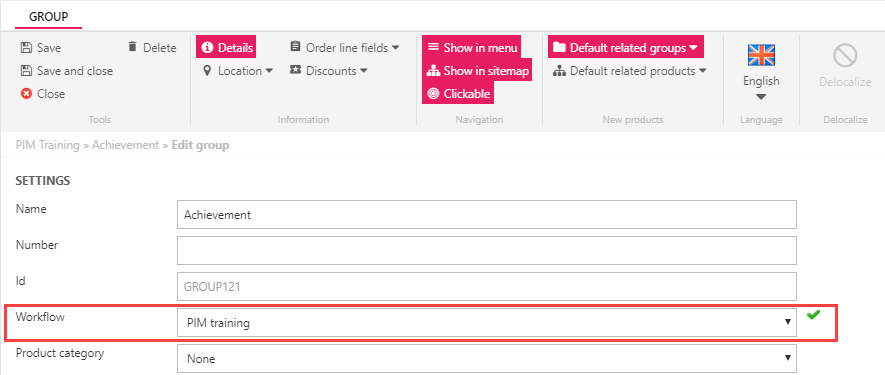Screen dimensions: 885x375
Task: Toggle the Show in menu option
Action: coord(471,47)
